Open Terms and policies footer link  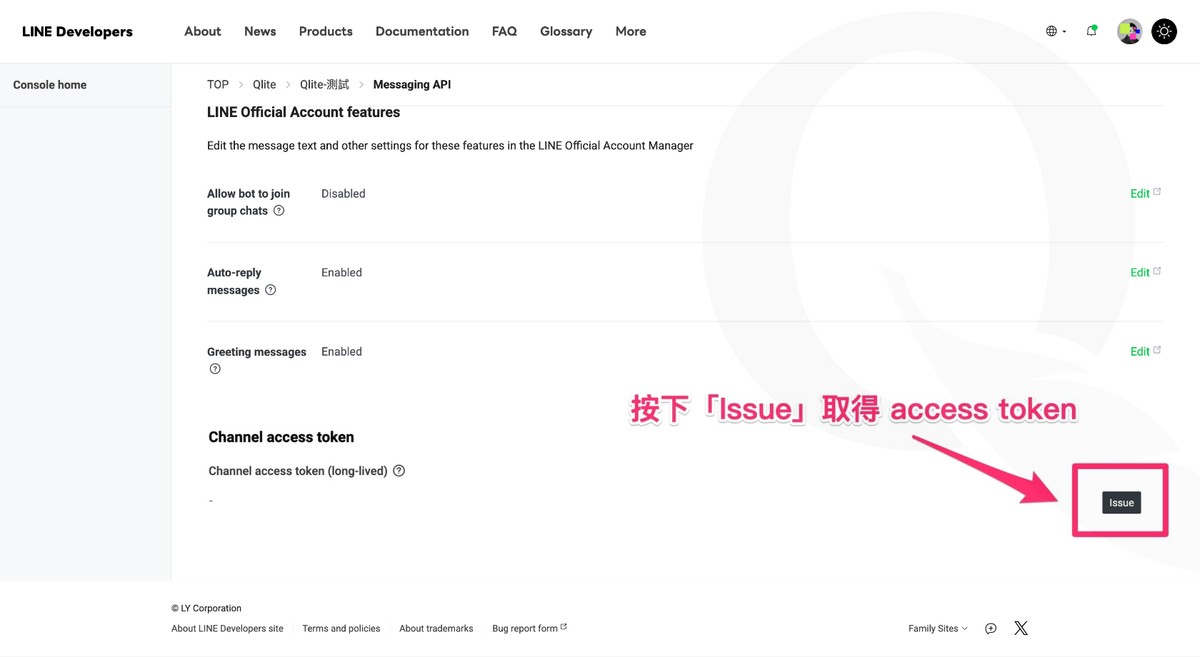coord(341,629)
